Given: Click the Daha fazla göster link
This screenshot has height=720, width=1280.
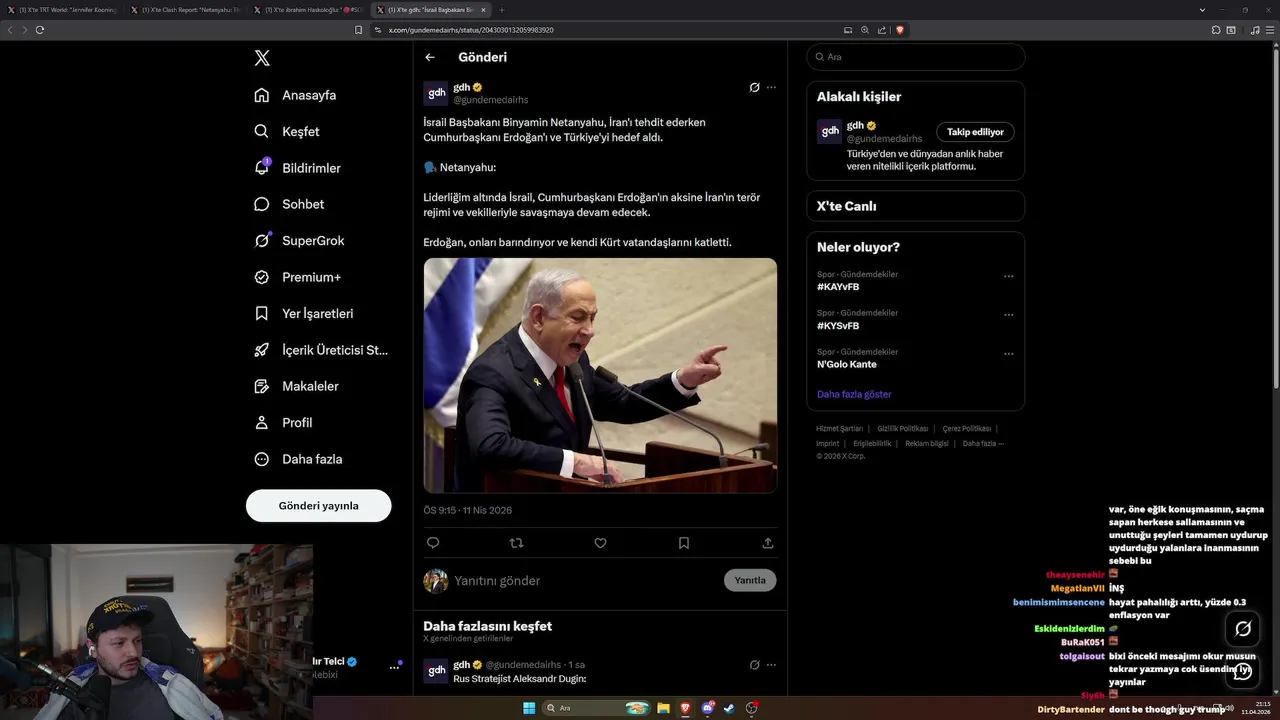Looking at the screenshot, I should [x=854, y=394].
